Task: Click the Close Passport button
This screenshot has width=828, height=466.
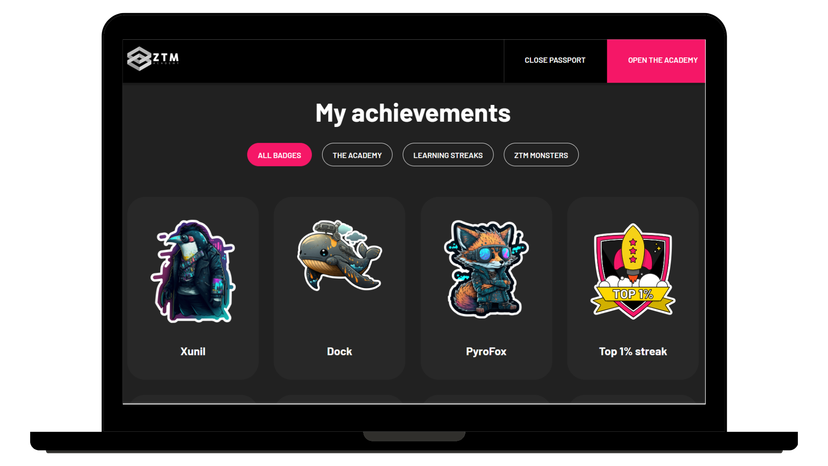Action: (555, 60)
